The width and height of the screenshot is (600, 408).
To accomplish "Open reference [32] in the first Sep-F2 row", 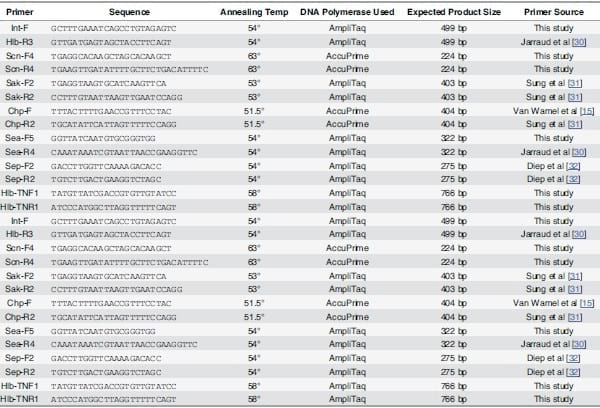I will point(573,166).
